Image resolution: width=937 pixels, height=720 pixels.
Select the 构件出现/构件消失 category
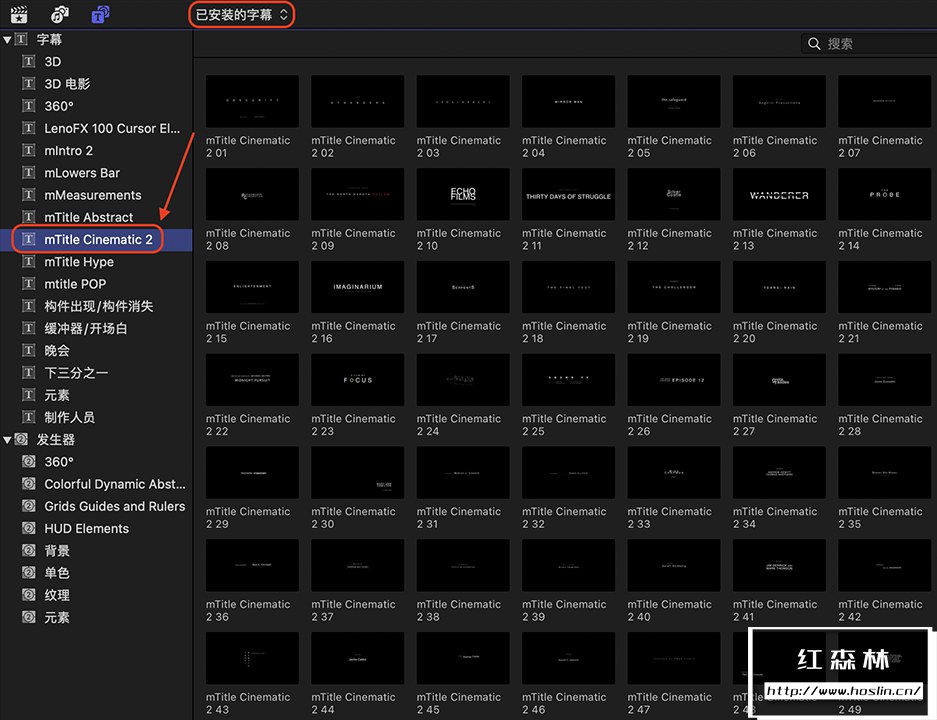(99, 307)
